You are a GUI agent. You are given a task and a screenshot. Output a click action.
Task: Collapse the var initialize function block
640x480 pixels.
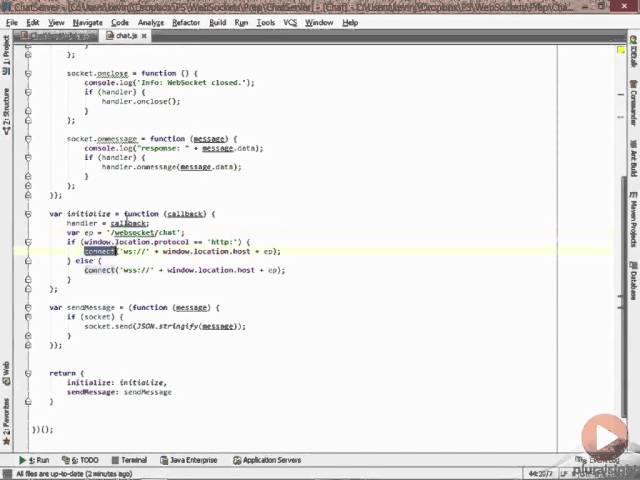(x=28, y=214)
